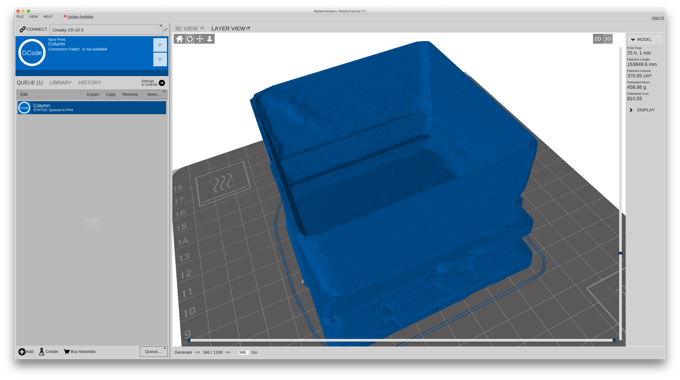The image size is (680, 380).
Task: Go to previous layer with << button
Action: tap(197, 352)
